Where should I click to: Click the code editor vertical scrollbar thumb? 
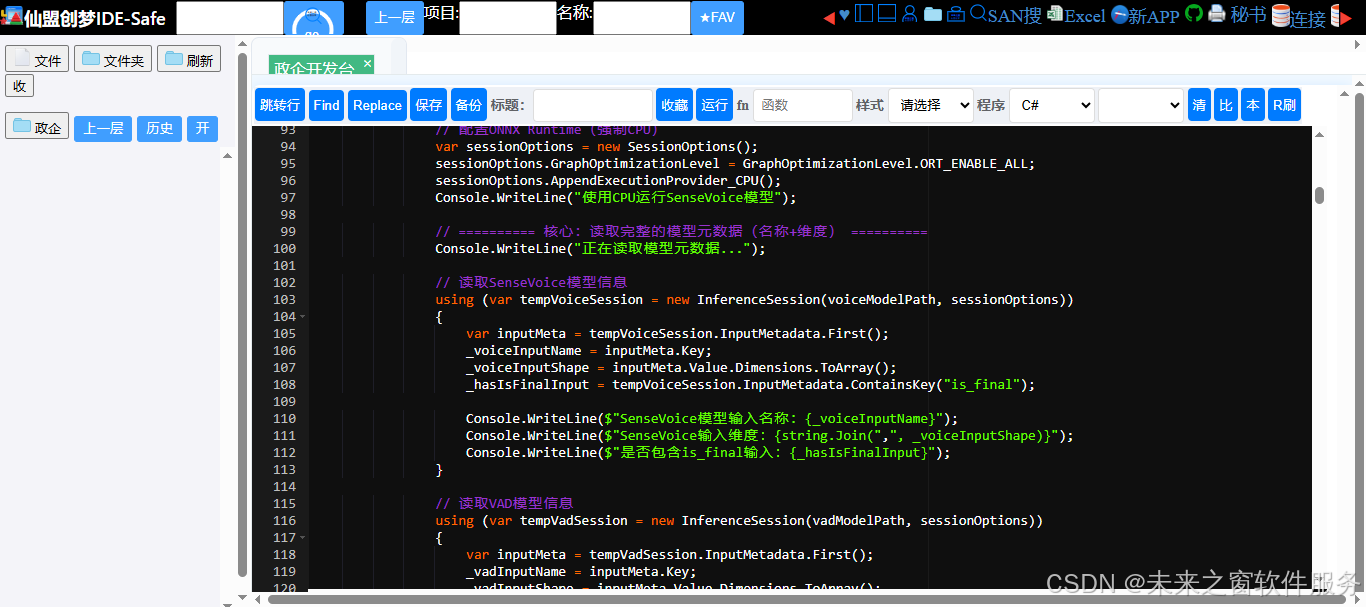1320,195
